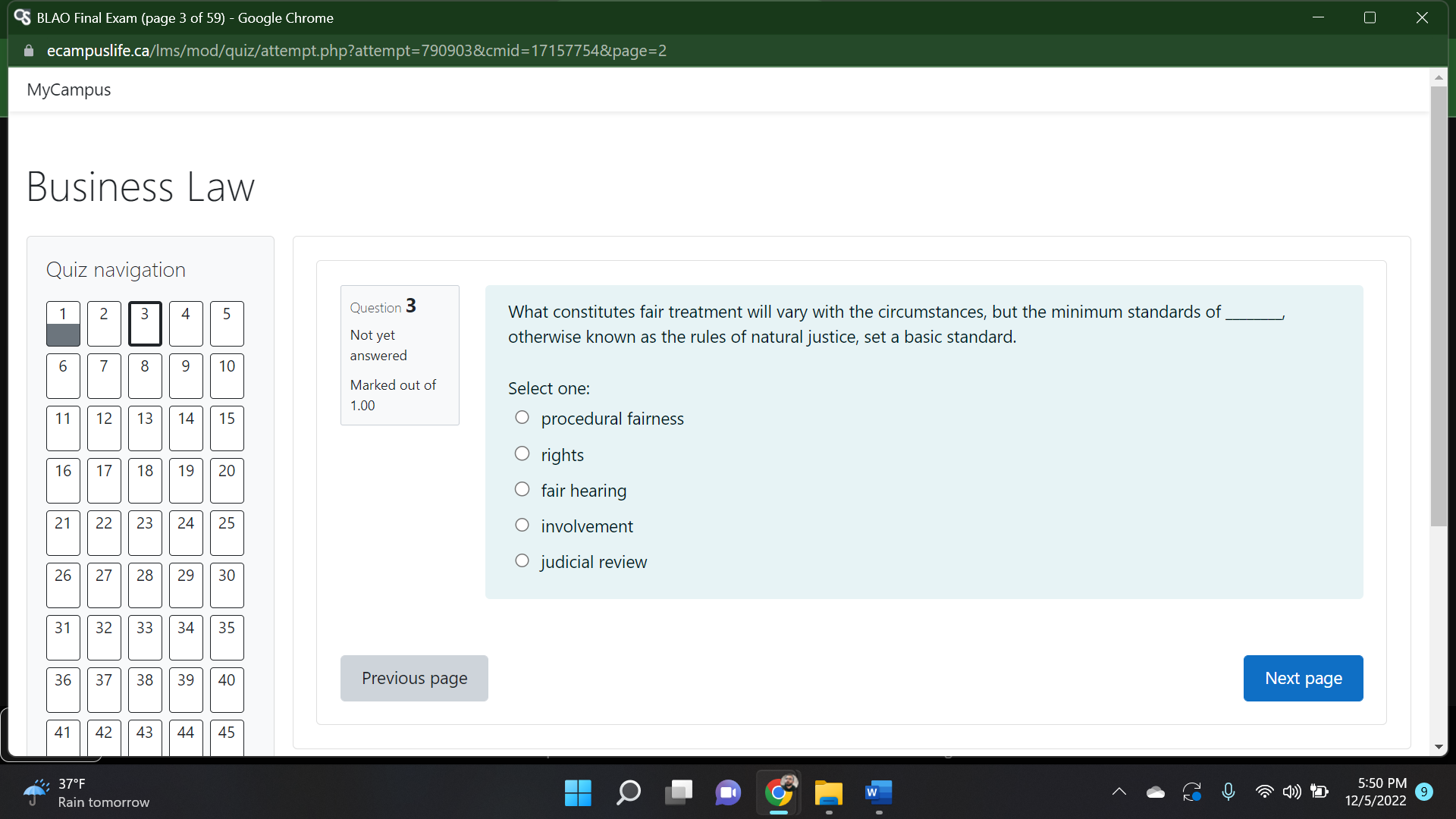
Task: Open weather widget showing 37°F
Action: pyautogui.click(x=85, y=792)
